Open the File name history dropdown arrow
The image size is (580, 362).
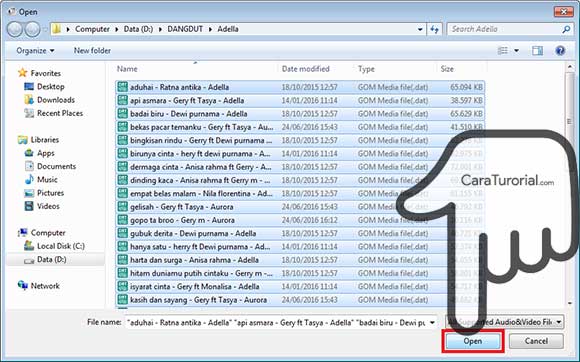coord(432,322)
